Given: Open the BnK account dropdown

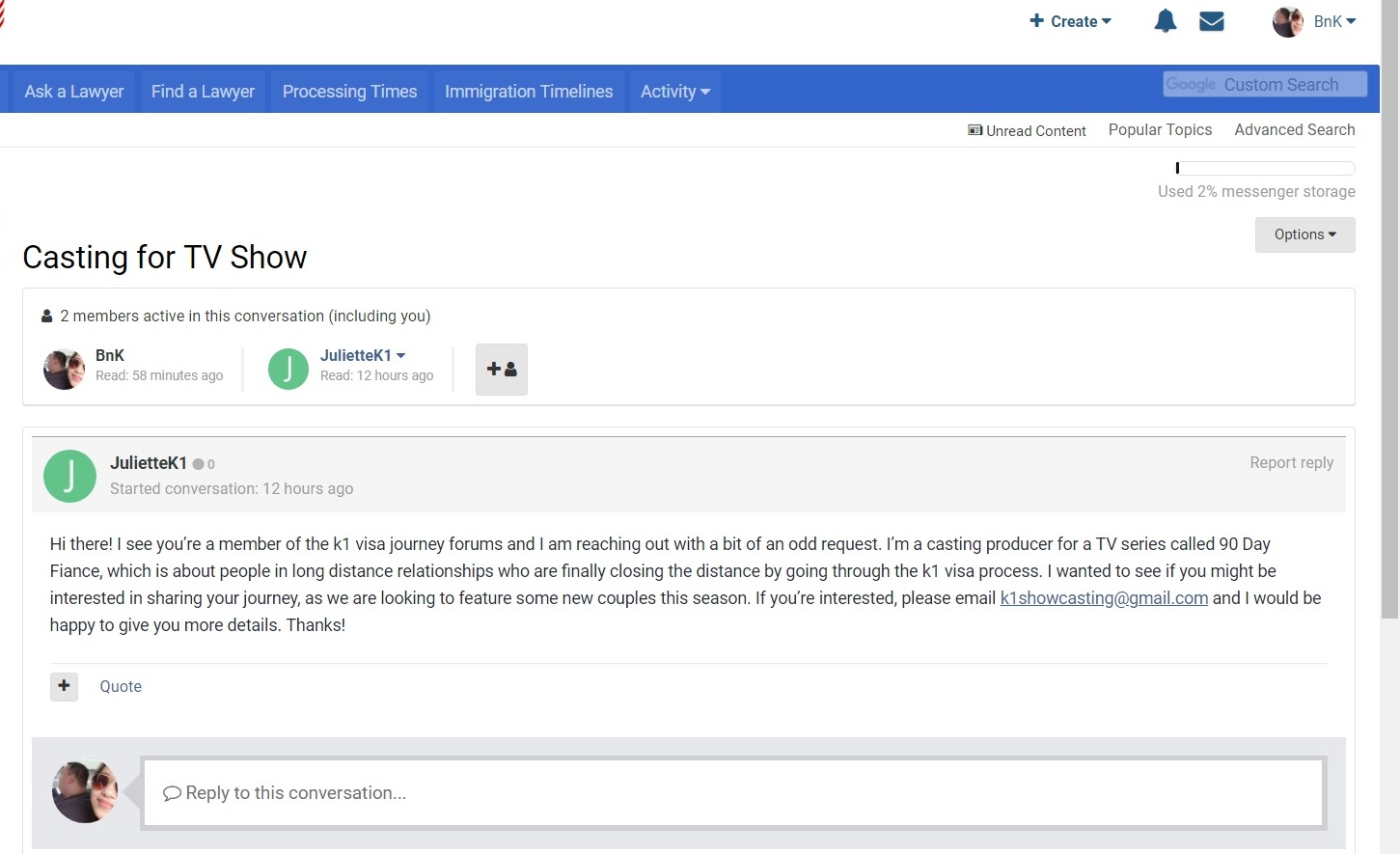Looking at the screenshot, I should [1334, 21].
